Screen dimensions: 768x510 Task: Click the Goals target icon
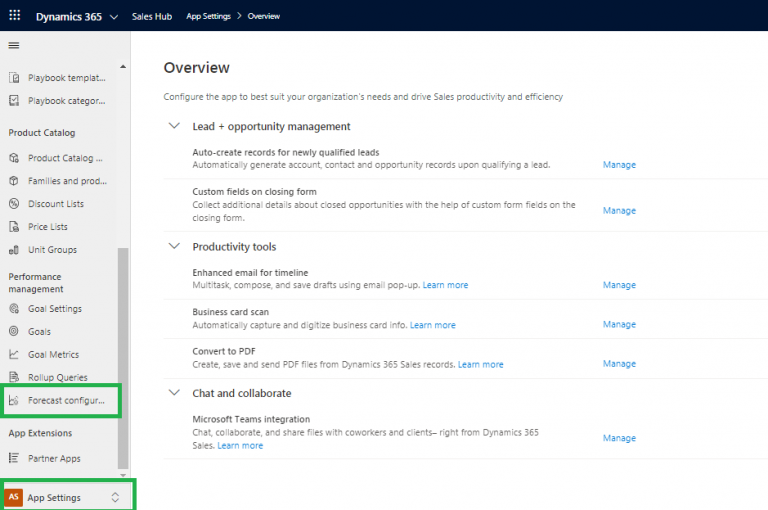pos(14,331)
